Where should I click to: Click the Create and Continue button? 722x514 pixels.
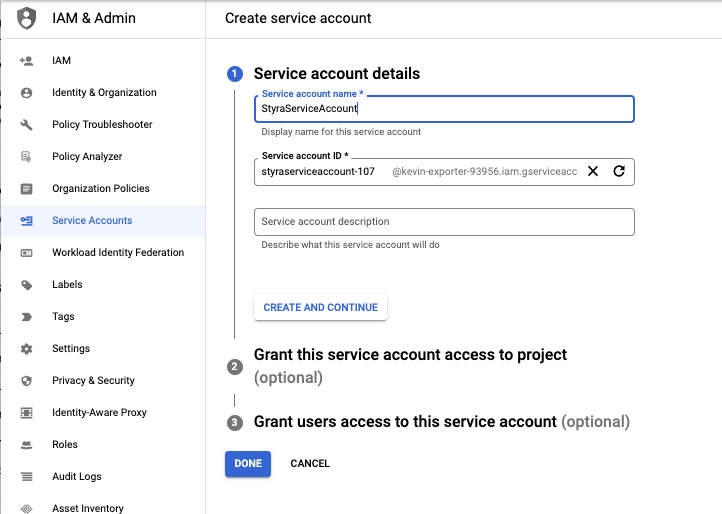click(320, 308)
